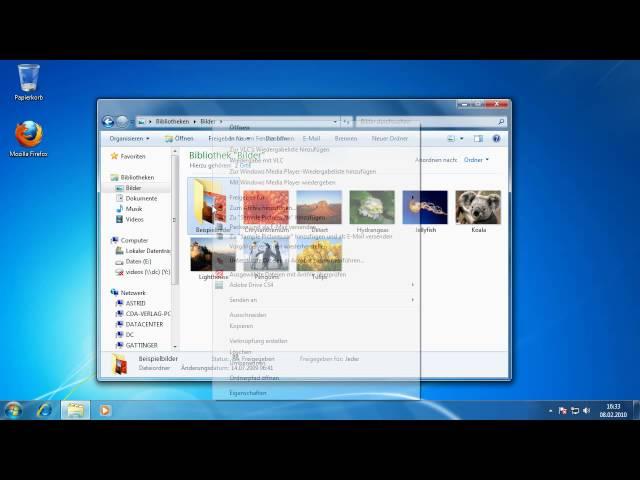
Task: Launch Windows Media Player from taskbar
Action: click(105, 410)
